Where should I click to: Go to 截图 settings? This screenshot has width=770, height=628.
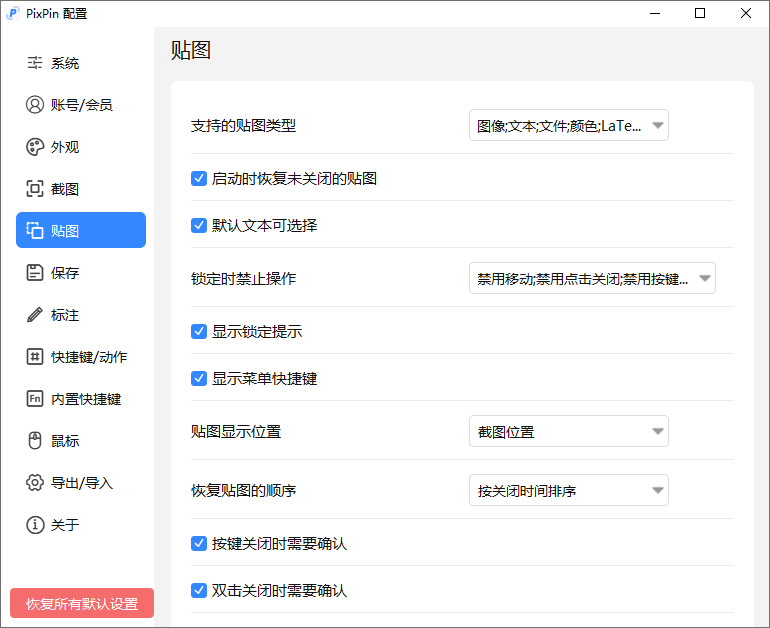click(81, 189)
